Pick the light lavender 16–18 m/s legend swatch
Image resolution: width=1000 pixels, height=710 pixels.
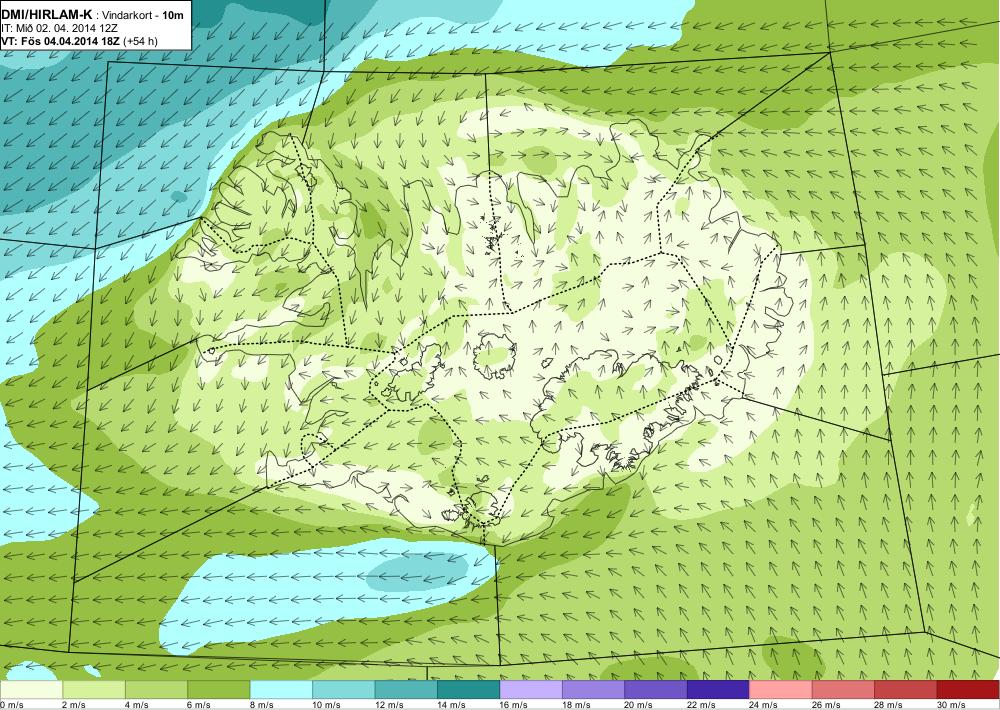pos(531,690)
